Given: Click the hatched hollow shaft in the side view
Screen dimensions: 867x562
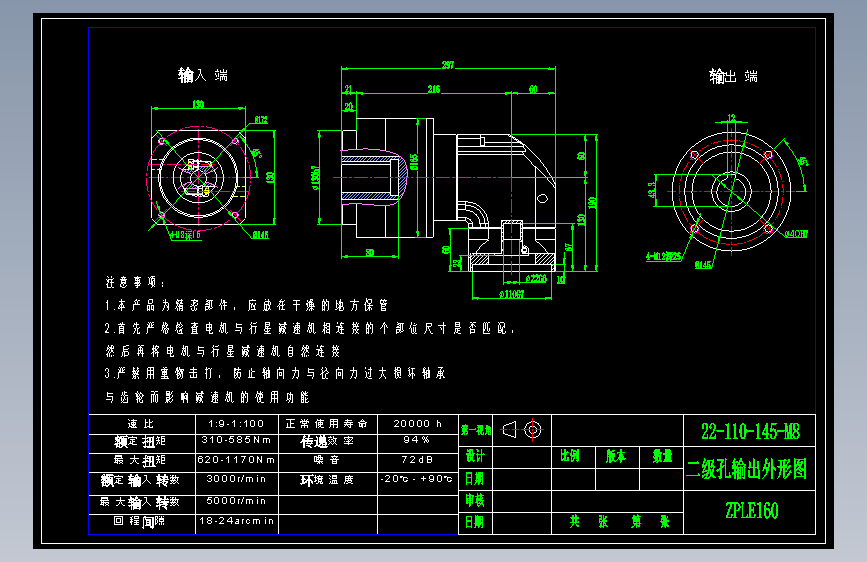Looking at the screenshot, I should point(374,177).
